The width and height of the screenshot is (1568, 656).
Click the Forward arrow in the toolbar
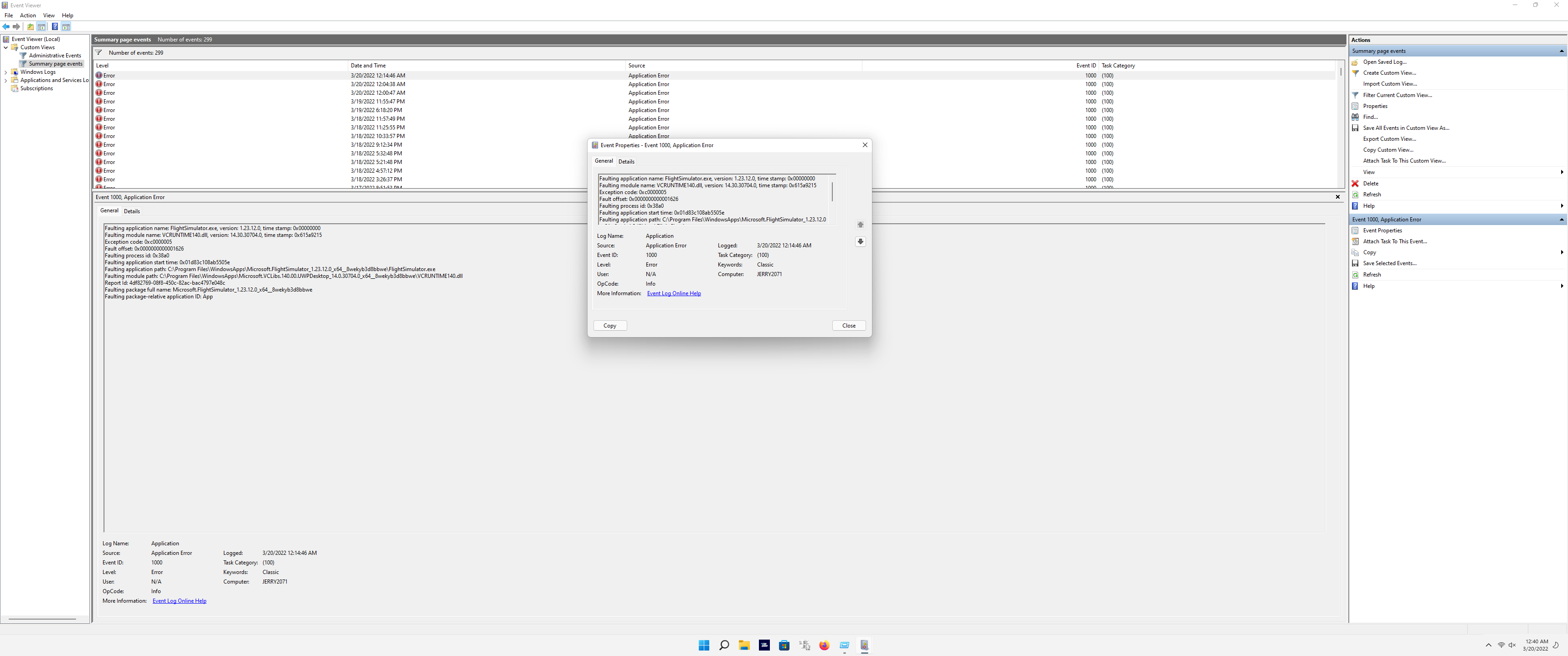tap(16, 27)
